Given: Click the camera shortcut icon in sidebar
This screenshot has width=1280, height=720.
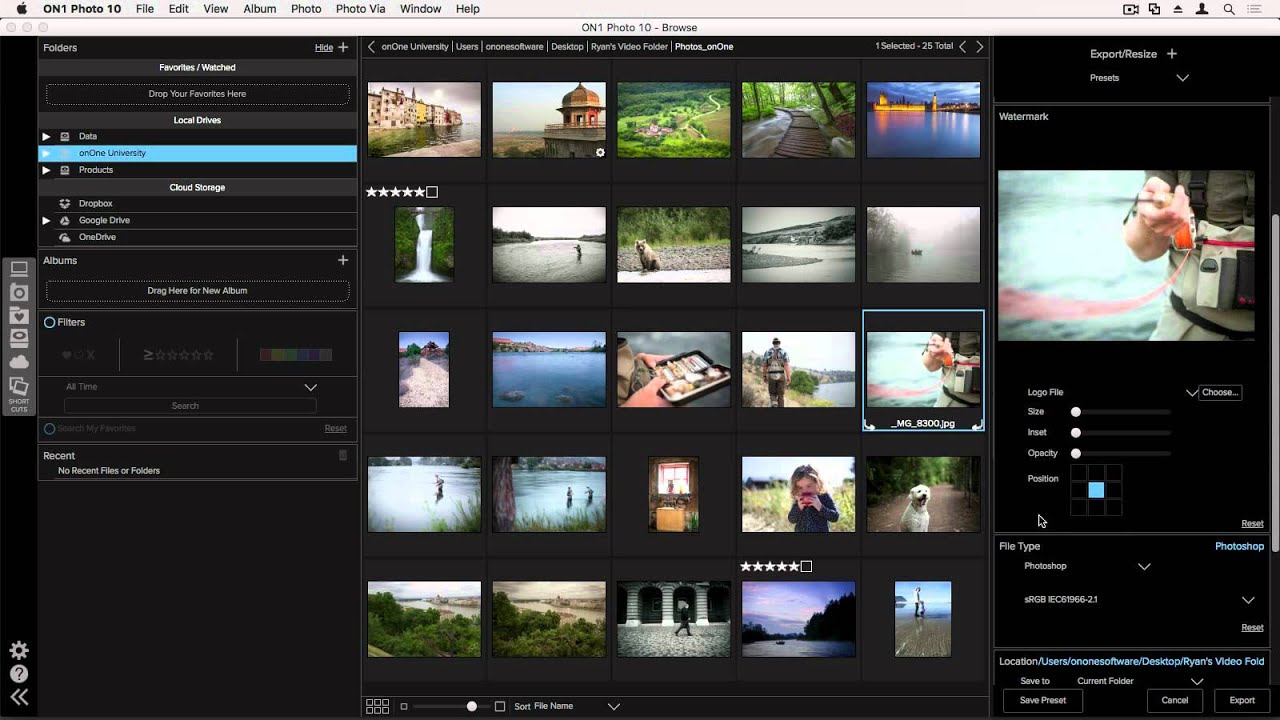Looking at the screenshot, I should (x=19, y=292).
